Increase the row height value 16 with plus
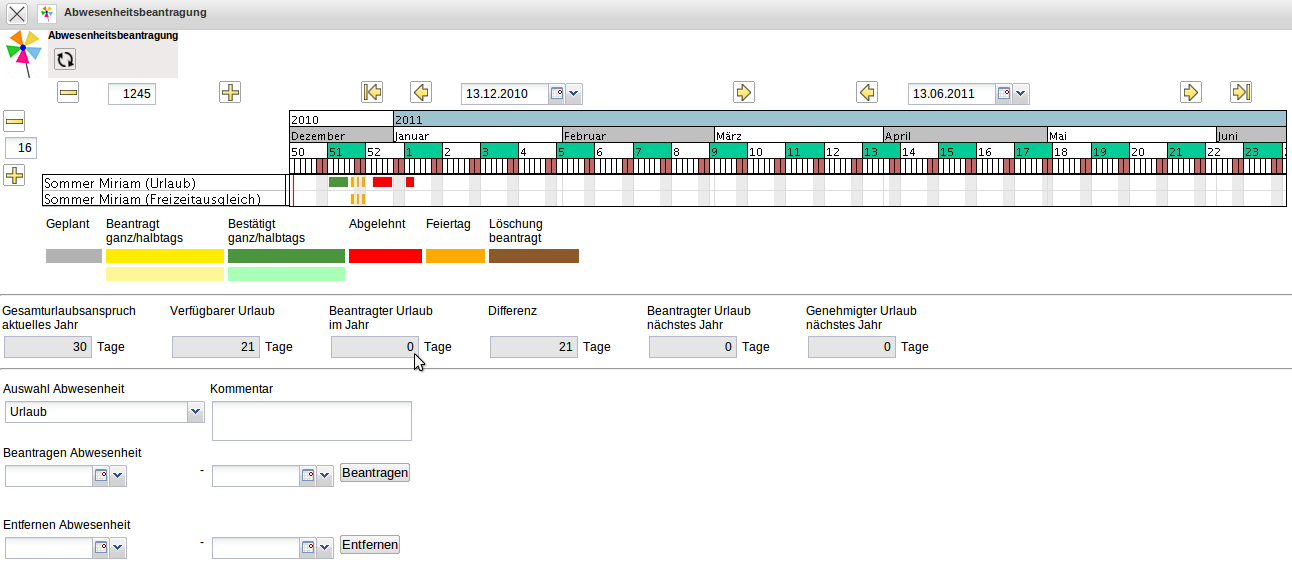Viewport: 1292px width, 564px height. point(15,176)
